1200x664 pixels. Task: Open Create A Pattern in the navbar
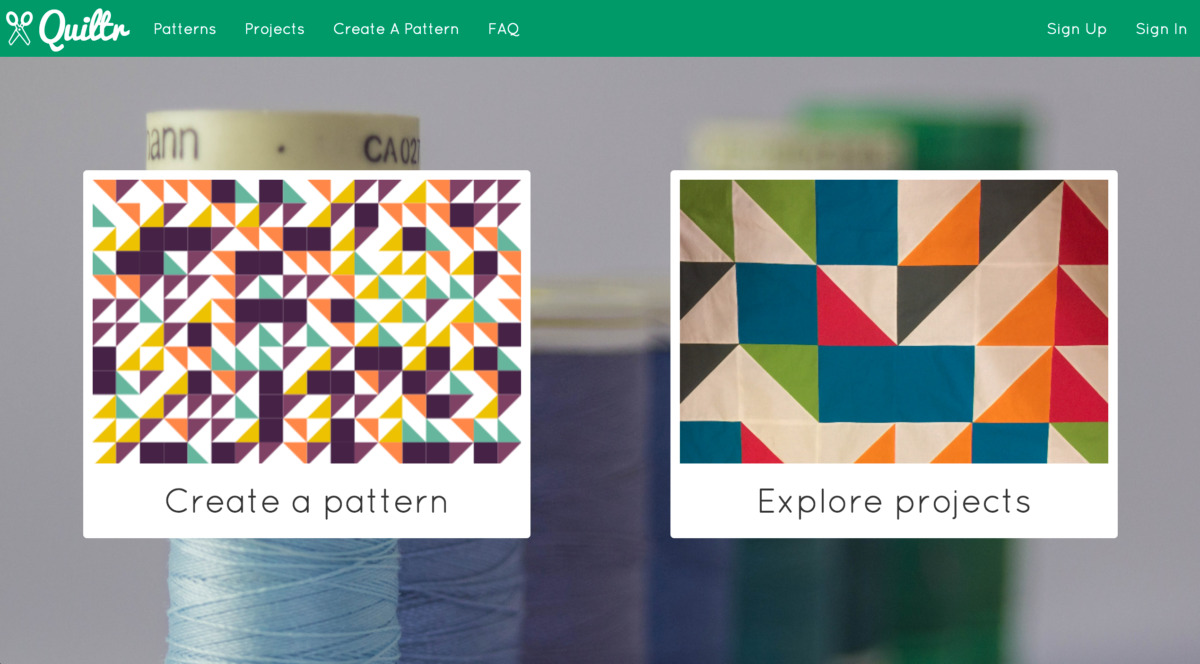tap(396, 29)
